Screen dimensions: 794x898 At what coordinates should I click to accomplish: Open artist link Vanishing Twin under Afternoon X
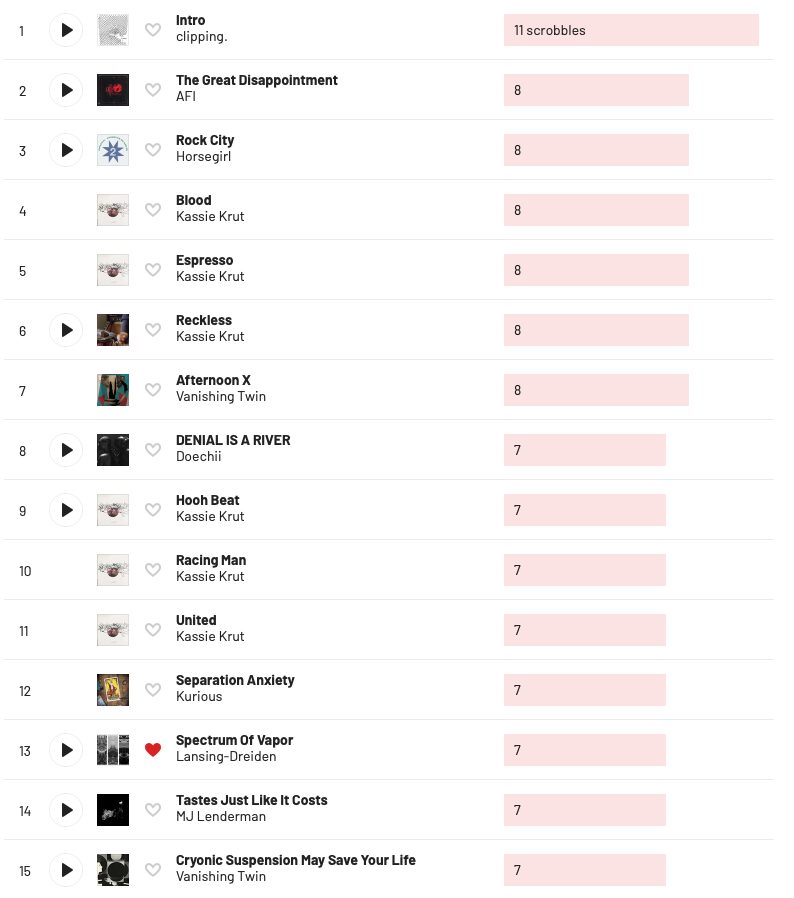click(221, 396)
